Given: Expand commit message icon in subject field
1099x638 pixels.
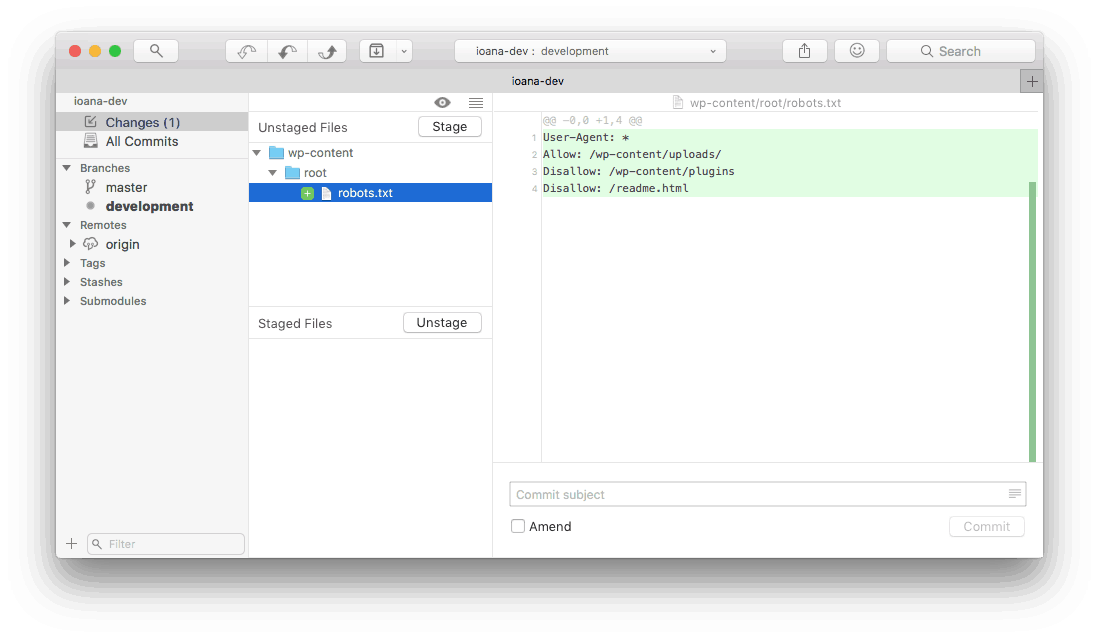Looking at the screenshot, I should pyautogui.click(x=1014, y=494).
